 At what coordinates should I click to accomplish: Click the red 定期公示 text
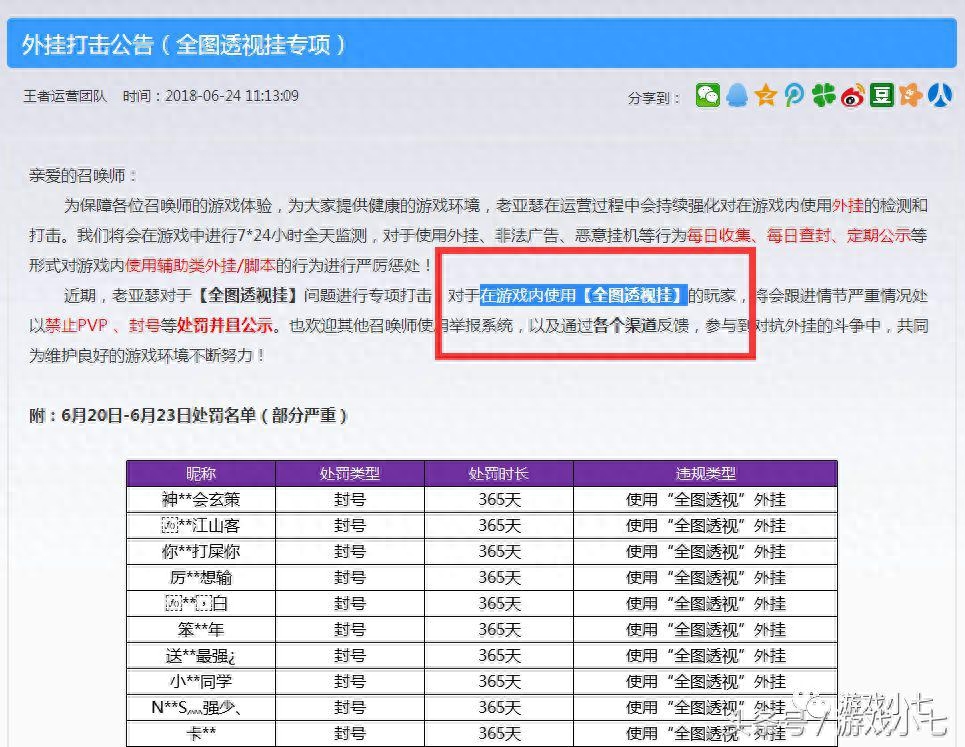[x=879, y=236]
